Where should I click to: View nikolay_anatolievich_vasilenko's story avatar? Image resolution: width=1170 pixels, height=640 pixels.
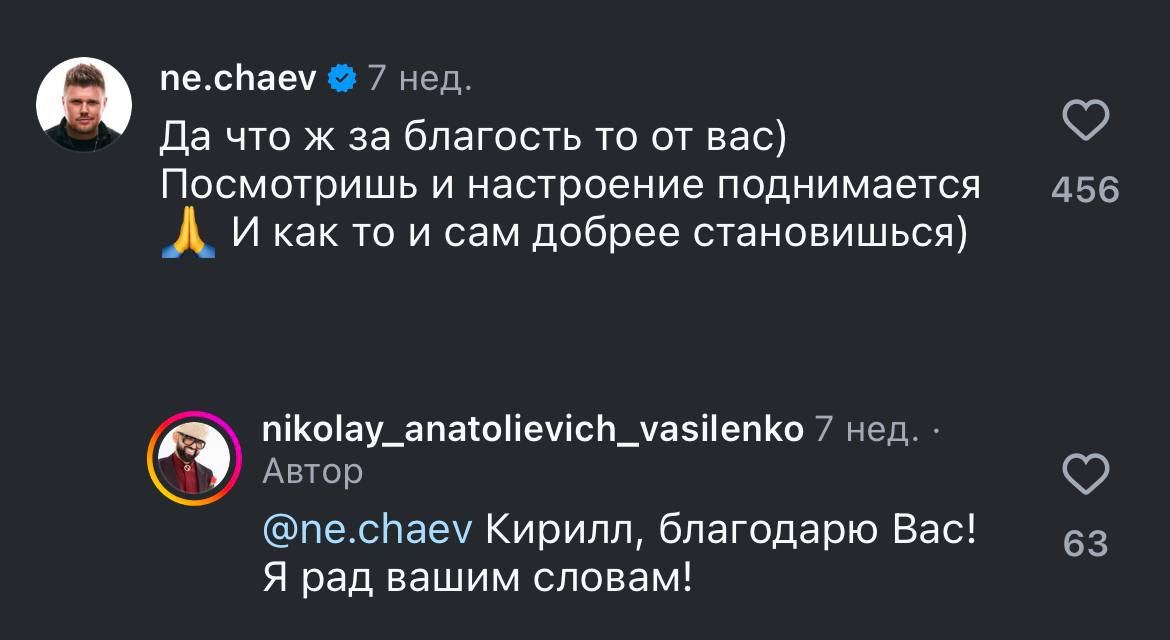tap(190, 459)
